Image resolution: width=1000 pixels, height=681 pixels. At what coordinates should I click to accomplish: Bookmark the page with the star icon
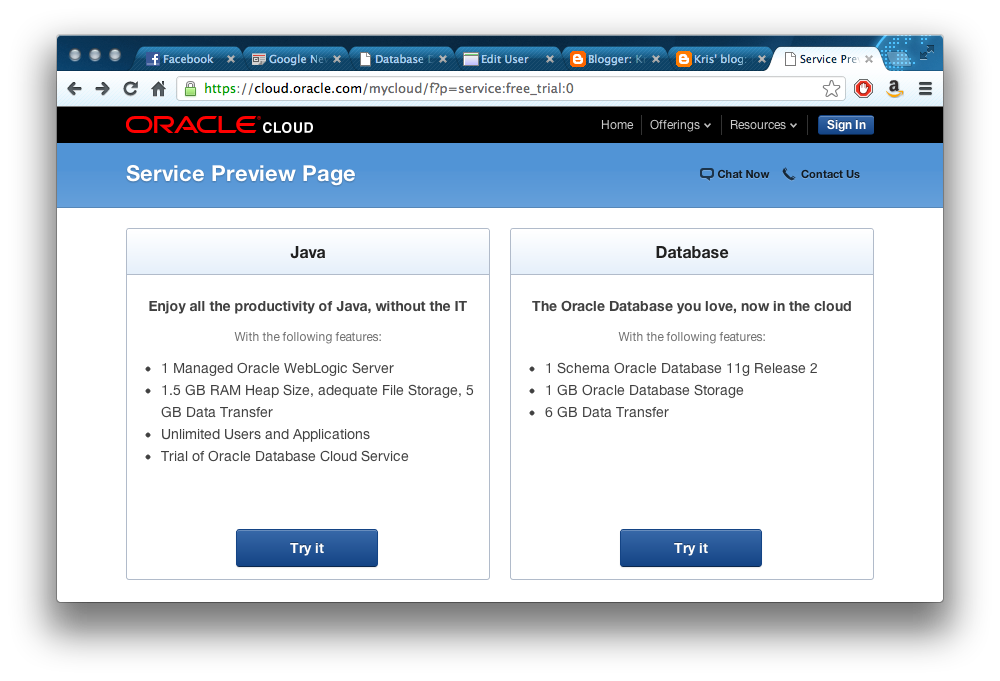pos(832,89)
